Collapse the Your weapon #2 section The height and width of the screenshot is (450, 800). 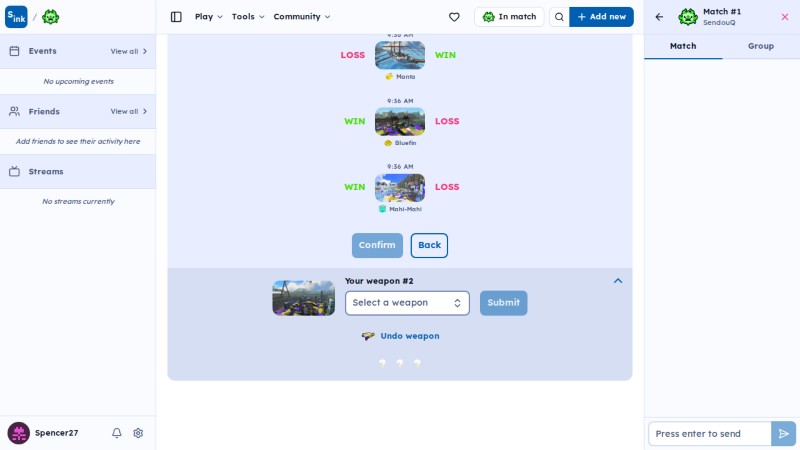coord(618,281)
